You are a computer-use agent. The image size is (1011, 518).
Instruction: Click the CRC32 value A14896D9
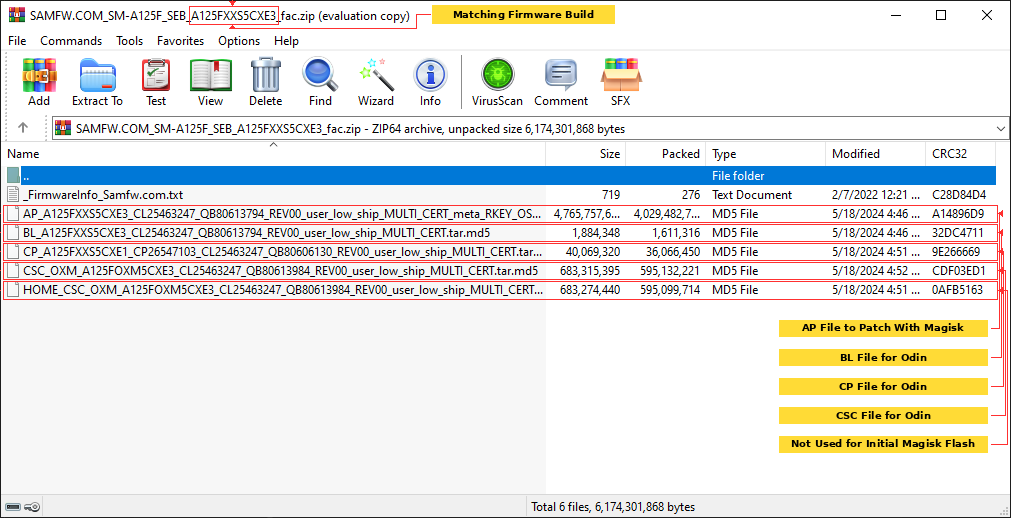[x=958, y=214]
